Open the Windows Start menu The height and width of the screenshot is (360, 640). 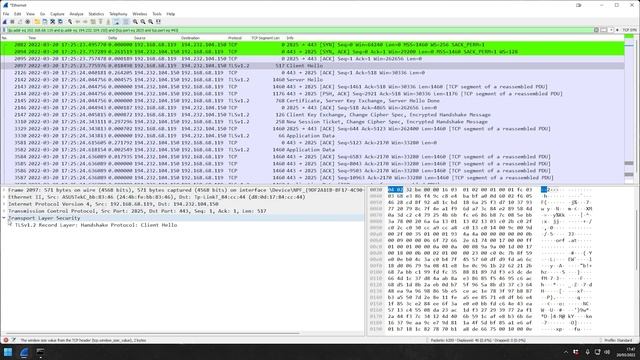pyautogui.click(x=8, y=352)
